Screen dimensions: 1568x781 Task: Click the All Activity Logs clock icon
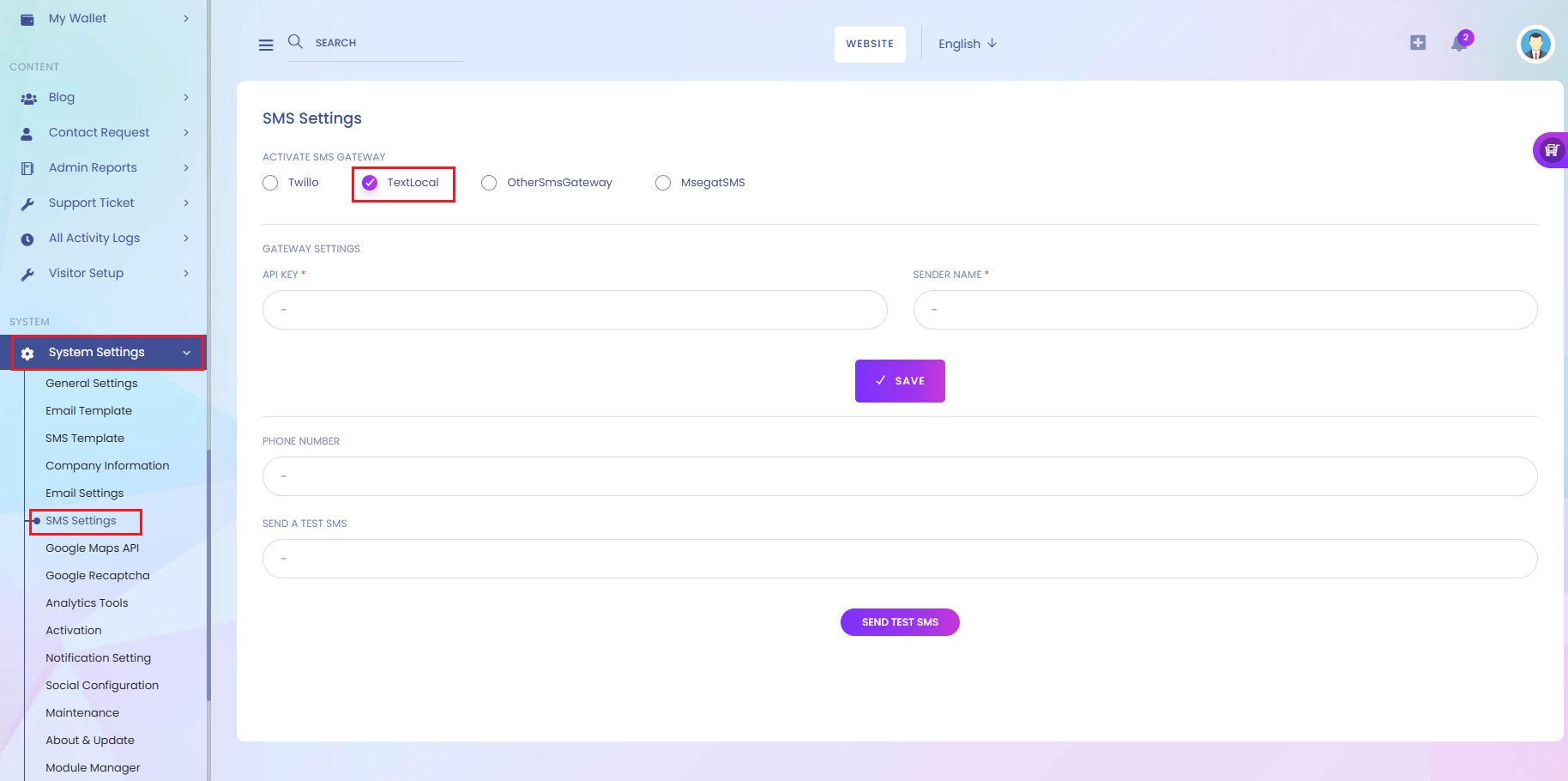pos(27,239)
